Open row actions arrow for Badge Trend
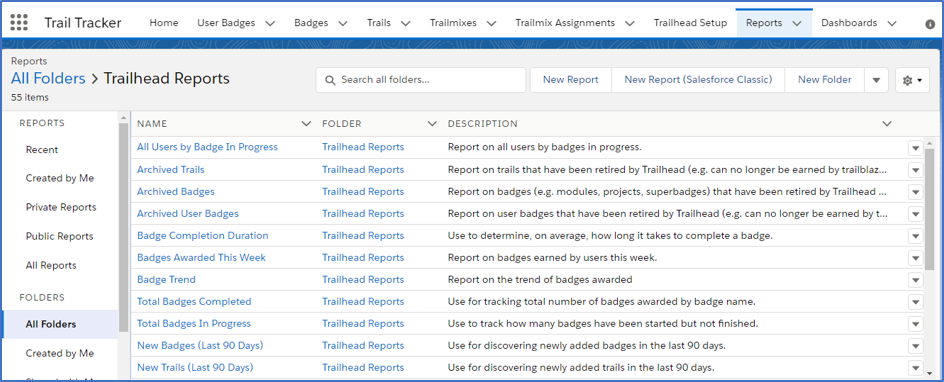 (916, 280)
